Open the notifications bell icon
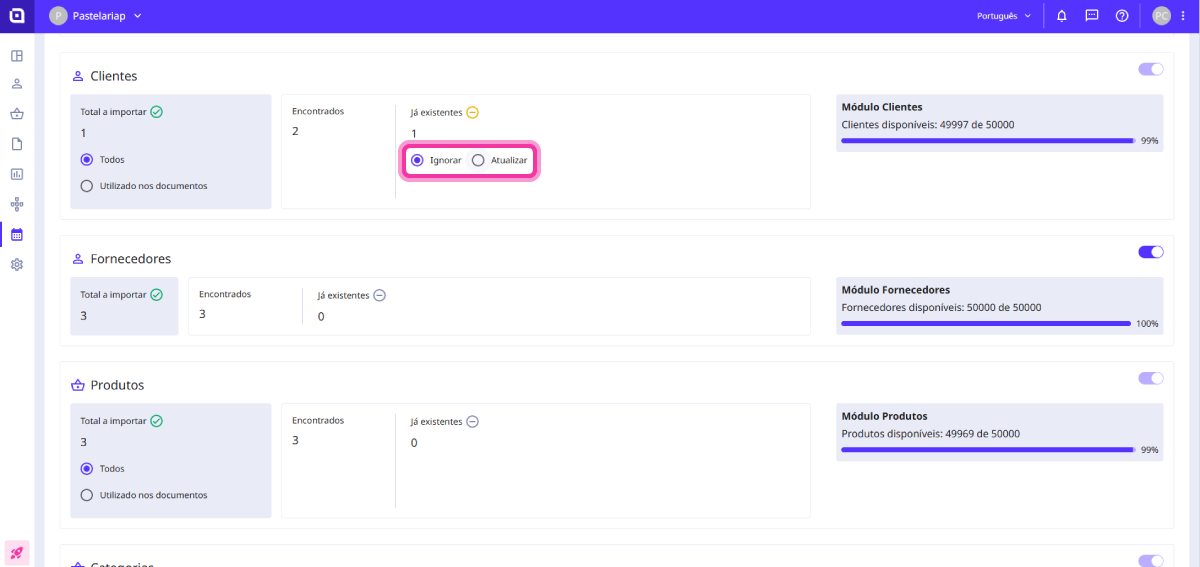 pyautogui.click(x=1062, y=16)
